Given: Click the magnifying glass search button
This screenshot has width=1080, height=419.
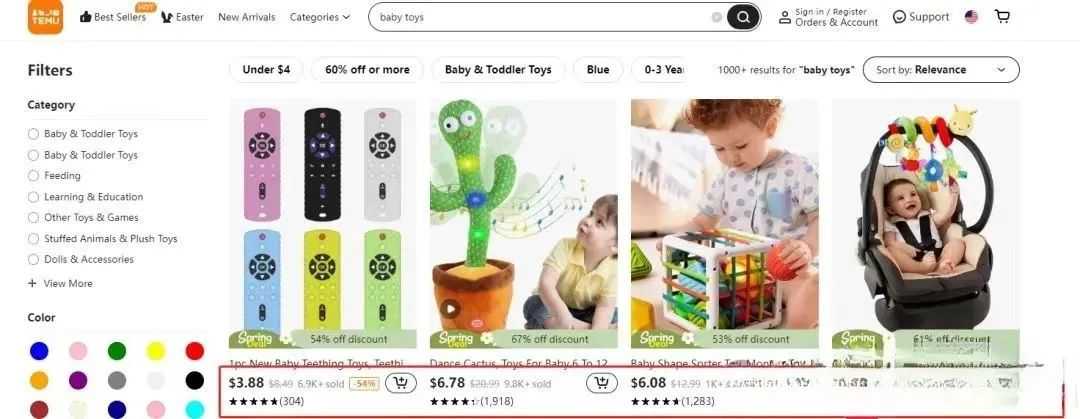Looking at the screenshot, I should tap(743, 17).
